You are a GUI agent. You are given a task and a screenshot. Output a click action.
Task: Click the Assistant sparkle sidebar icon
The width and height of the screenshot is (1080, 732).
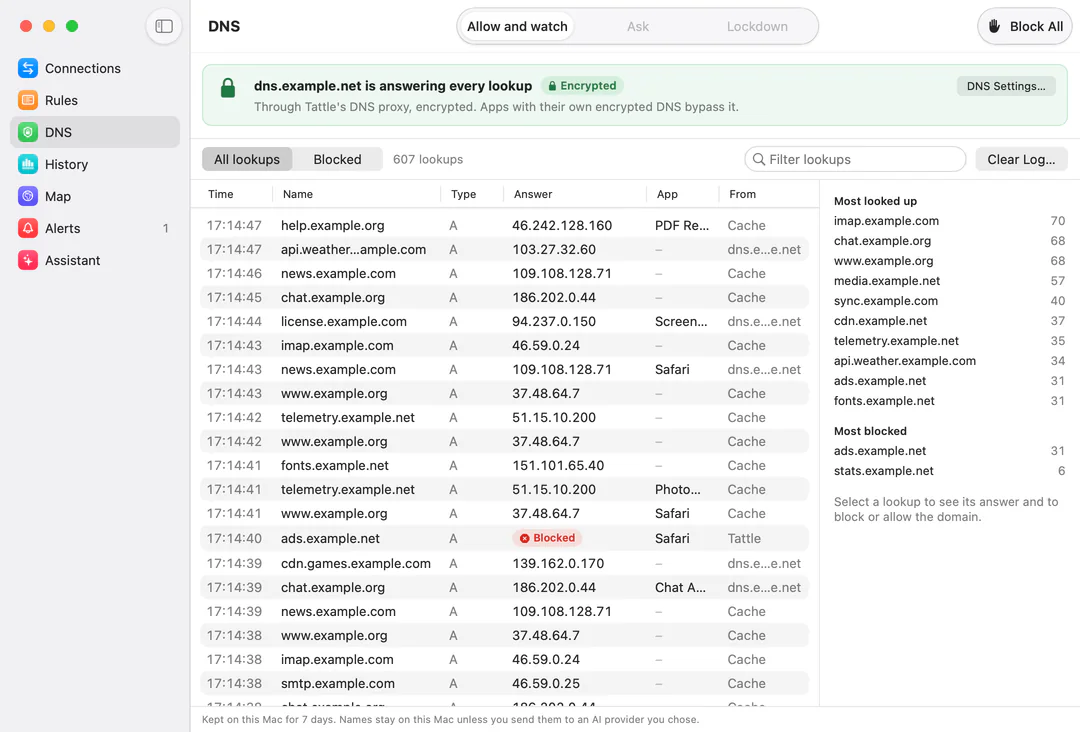click(28, 260)
